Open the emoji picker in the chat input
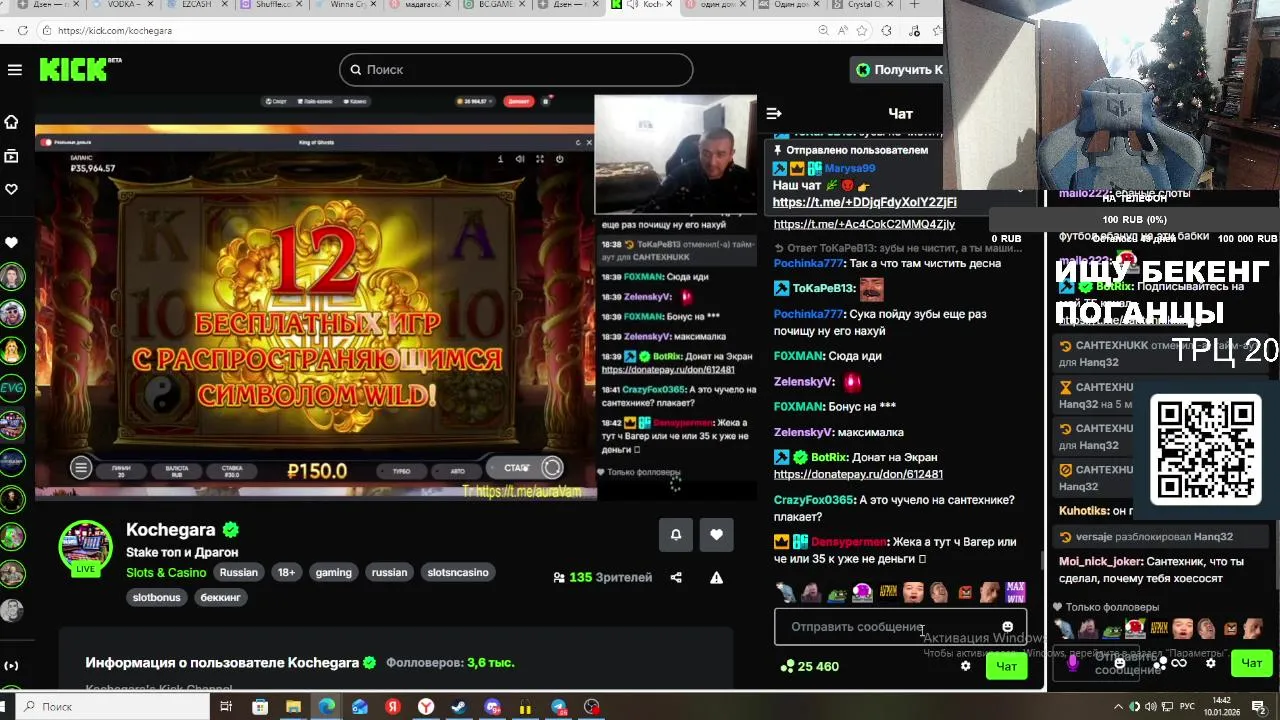Viewport: 1280px width, 720px height. tap(1007, 627)
